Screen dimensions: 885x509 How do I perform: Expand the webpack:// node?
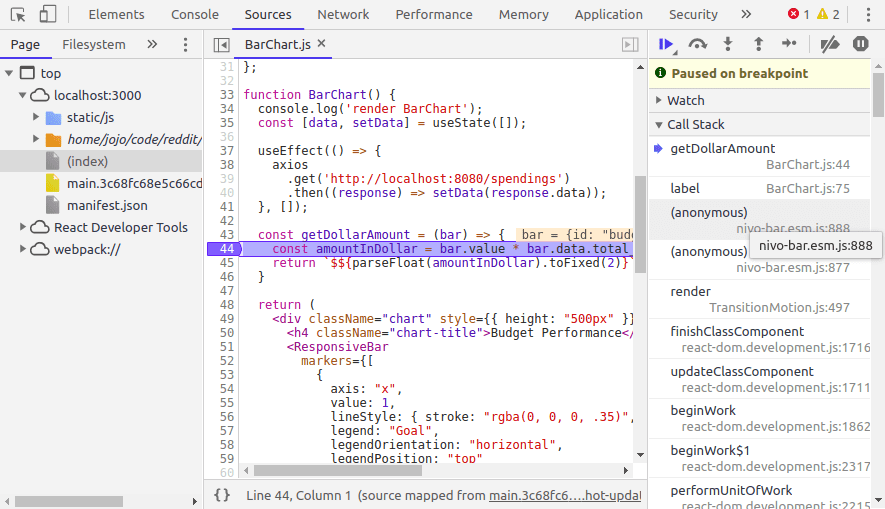[23, 249]
